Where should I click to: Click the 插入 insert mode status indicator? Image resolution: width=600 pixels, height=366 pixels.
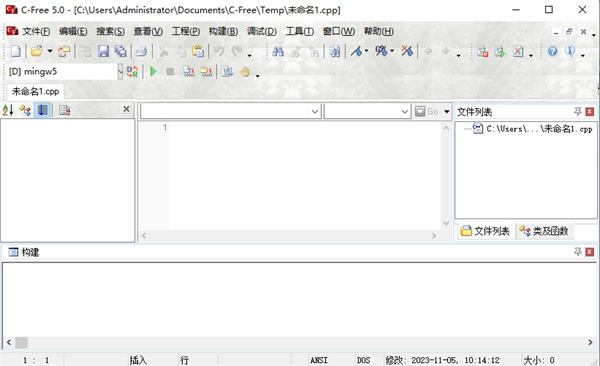click(x=138, y=360)
